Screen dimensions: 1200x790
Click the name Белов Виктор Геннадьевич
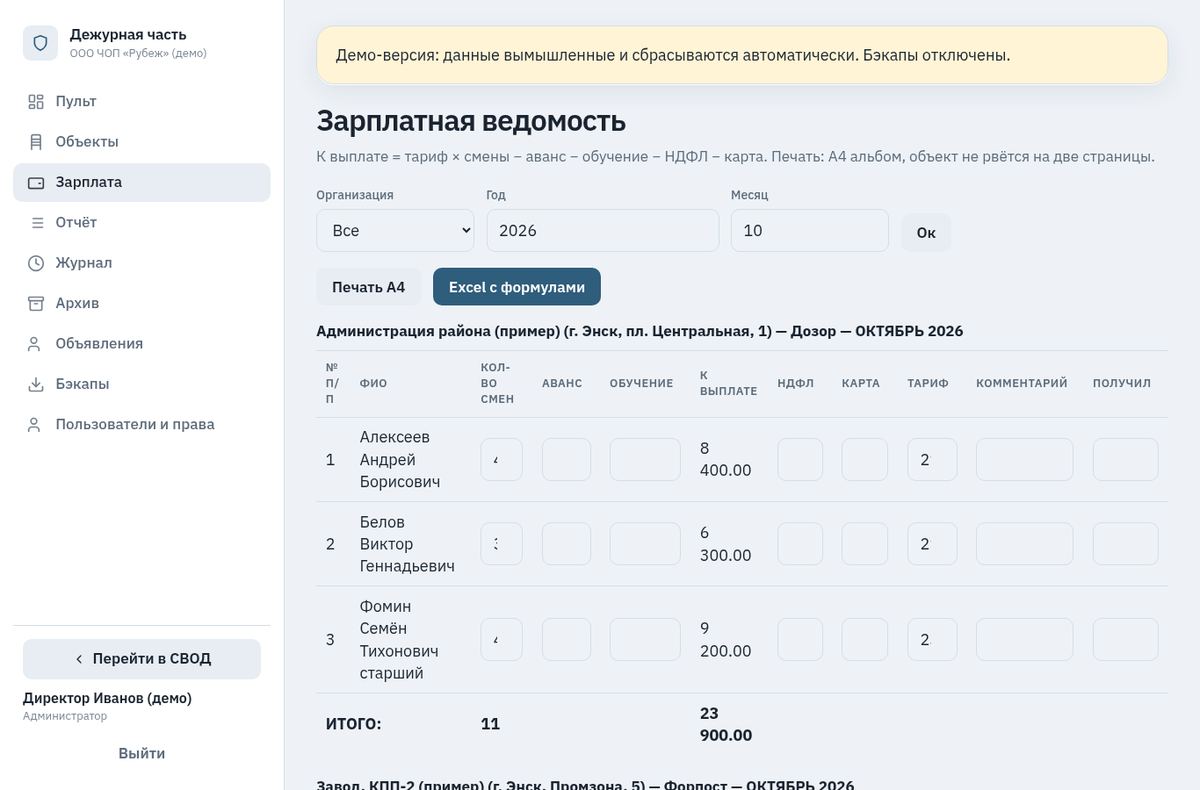point(407,544)
